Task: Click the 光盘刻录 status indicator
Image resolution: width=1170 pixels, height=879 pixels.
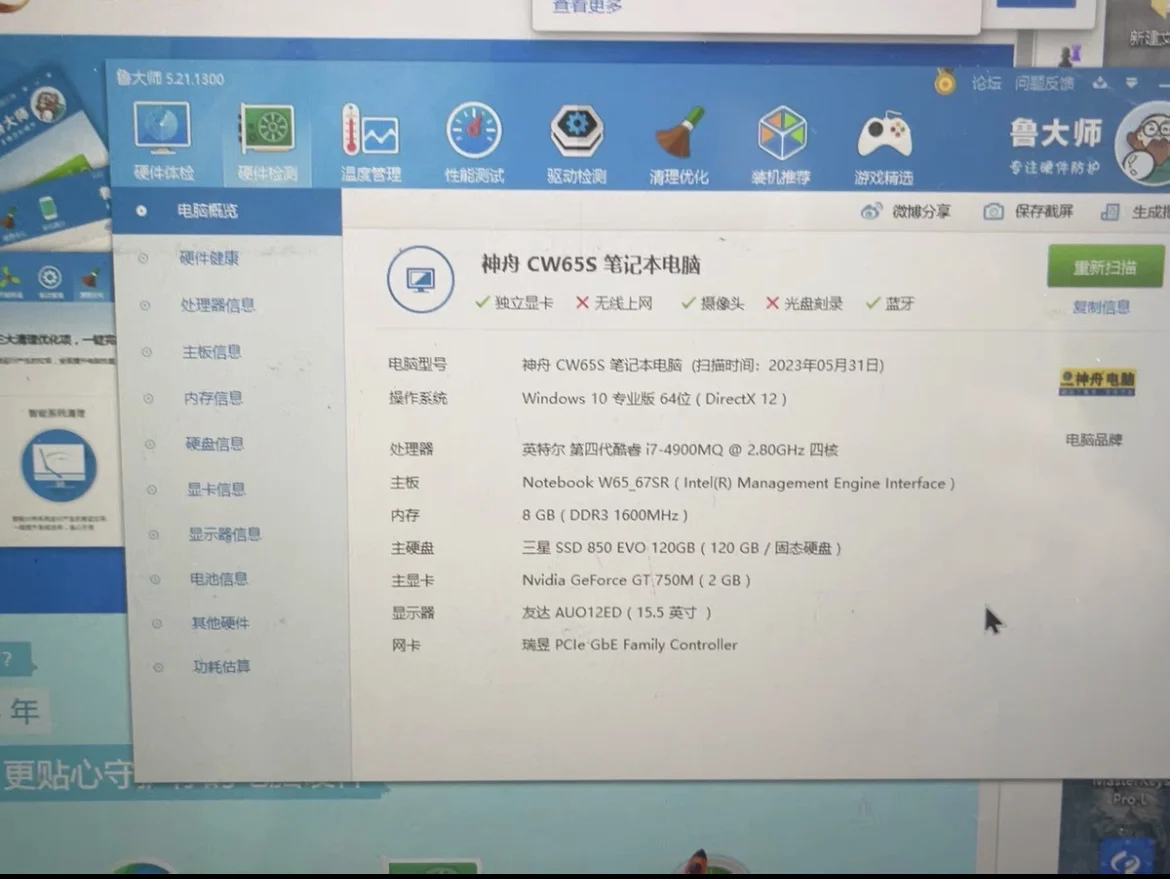Action: [804, 303]
